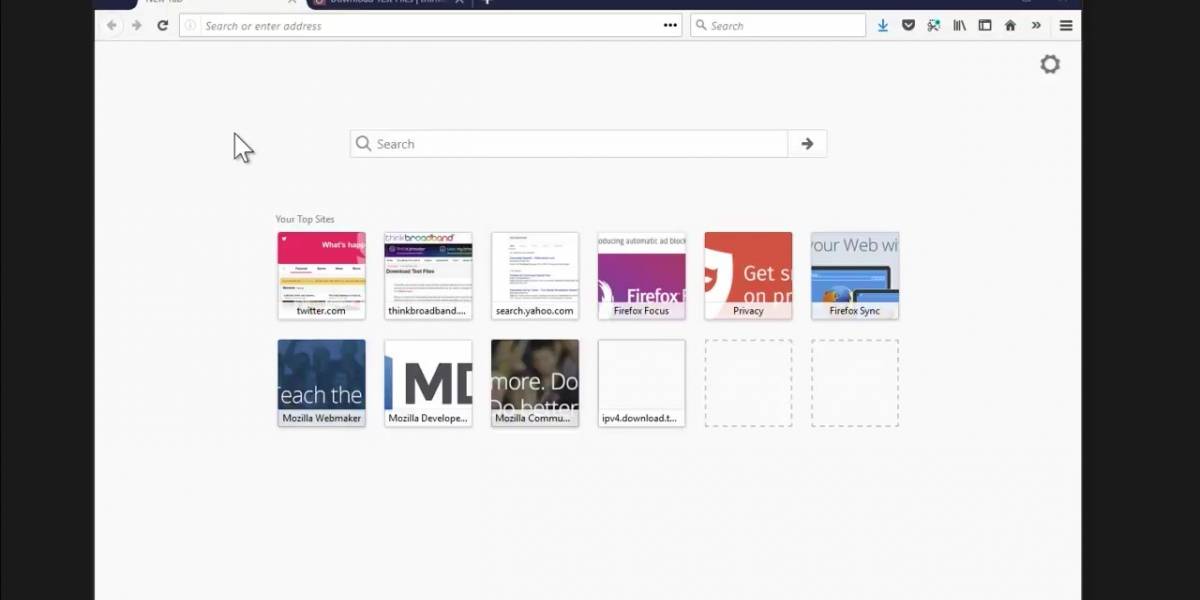Reload the current page
The width and height of the screenshot is (1200, 600).
[x=162, y=26]
